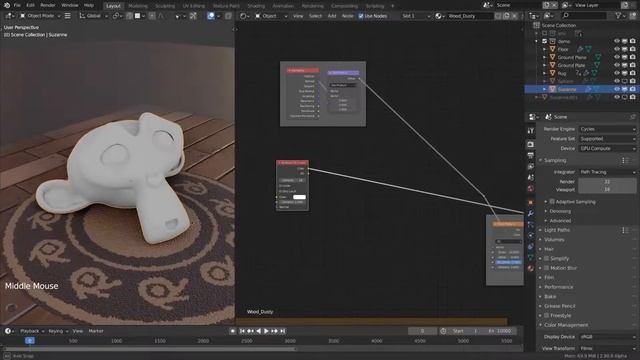Hide the Floor object with its eye icon
The image size is (640, 360).
click(617, 49)
